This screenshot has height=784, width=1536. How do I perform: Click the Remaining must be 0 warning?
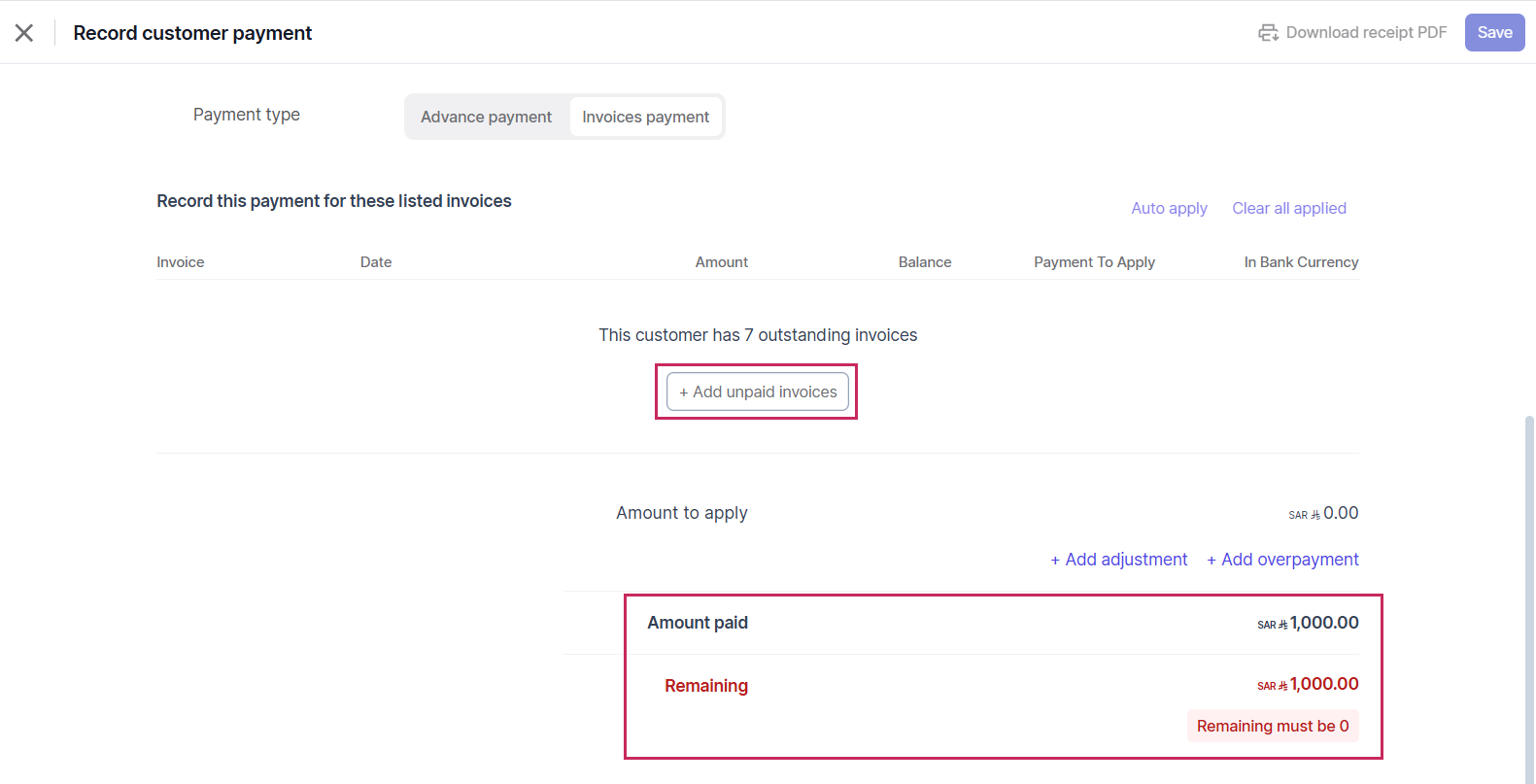click(x=1272, y=726)
